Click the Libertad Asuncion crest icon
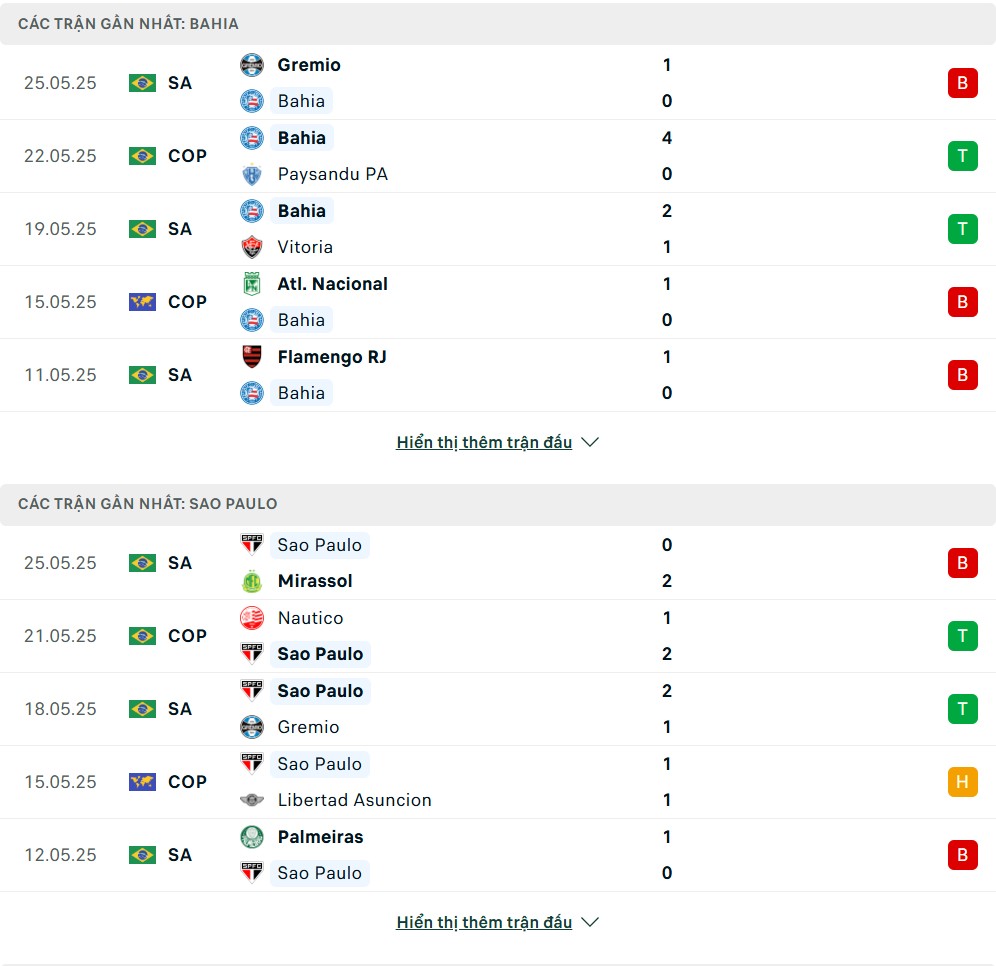Image resolution: width=996 pixels, height=966 pixels. click(252, 800)
